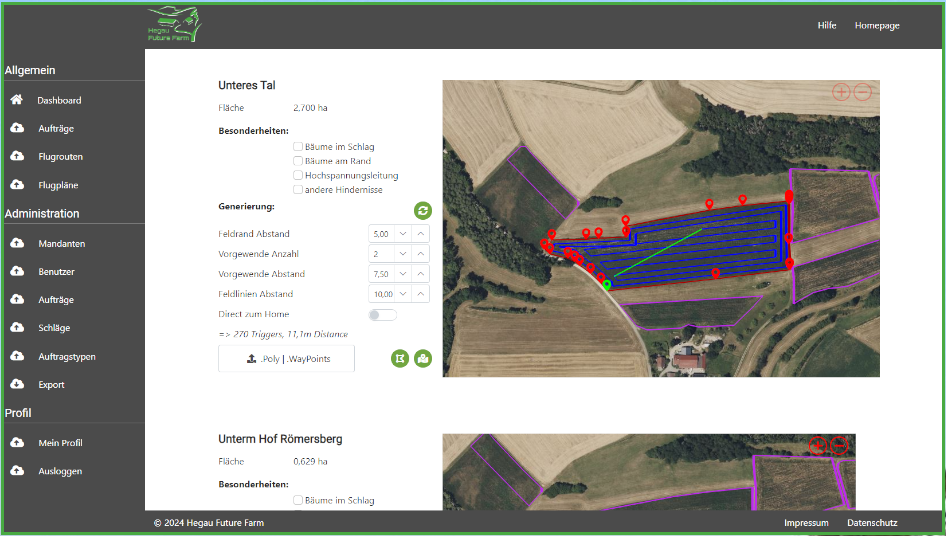
Task: Click the Vorgewende Abstand value field
Action: [x=381, y=274]
